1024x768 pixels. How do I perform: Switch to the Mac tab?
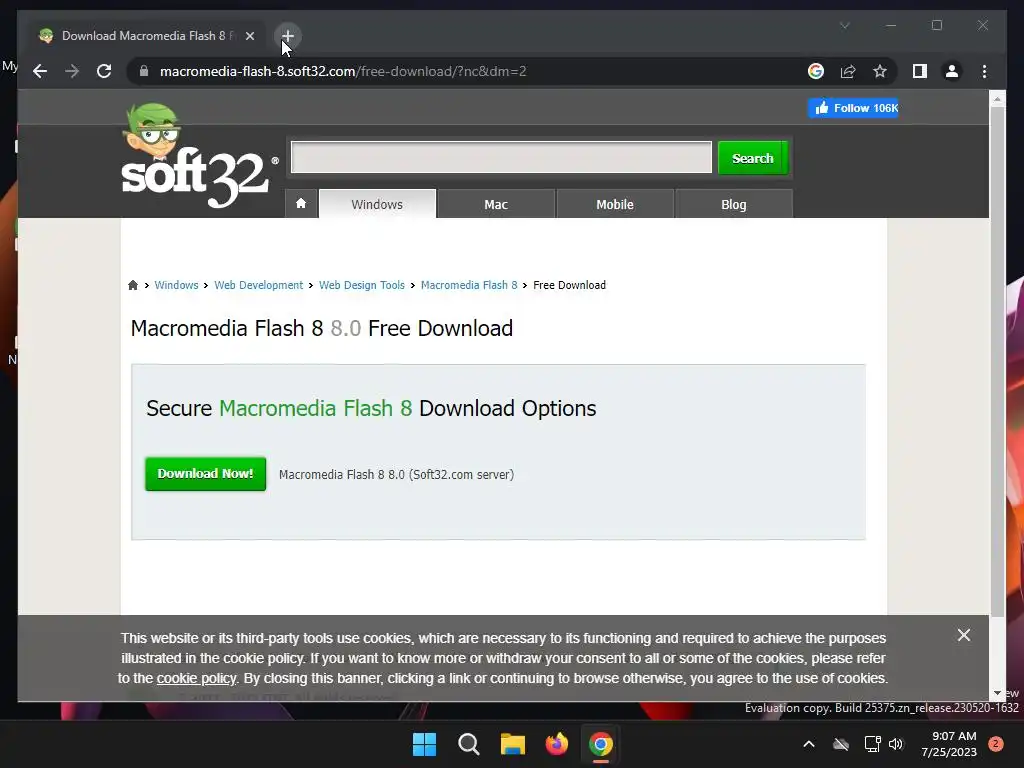tap(496, 204)
